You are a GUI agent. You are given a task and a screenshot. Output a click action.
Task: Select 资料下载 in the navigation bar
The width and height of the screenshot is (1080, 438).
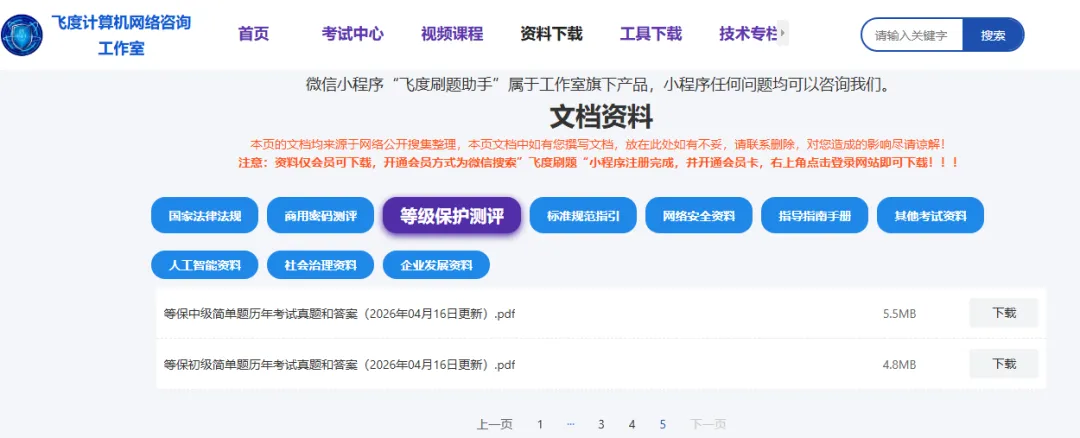pos(552,34)
